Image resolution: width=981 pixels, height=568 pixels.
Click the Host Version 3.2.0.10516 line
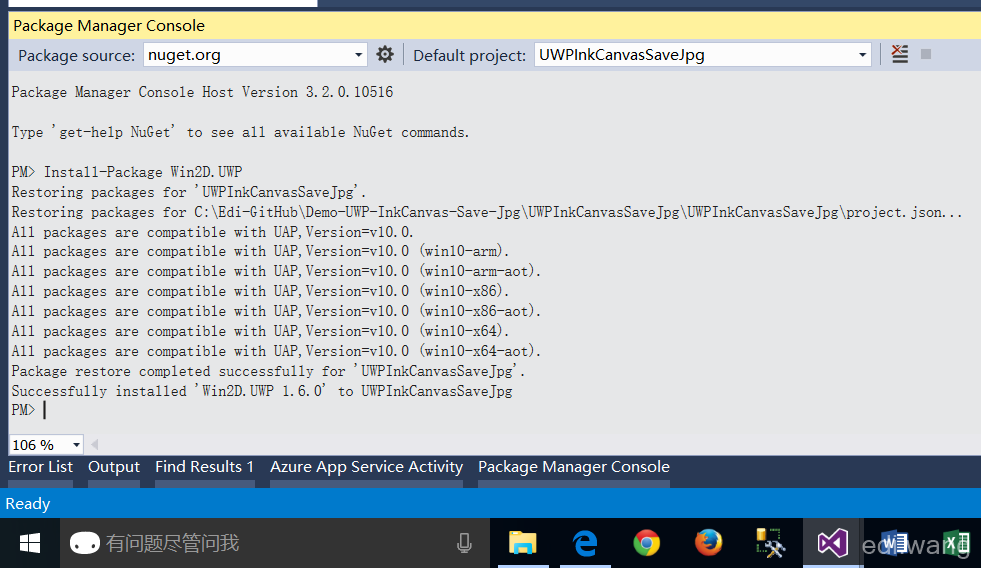202,92
